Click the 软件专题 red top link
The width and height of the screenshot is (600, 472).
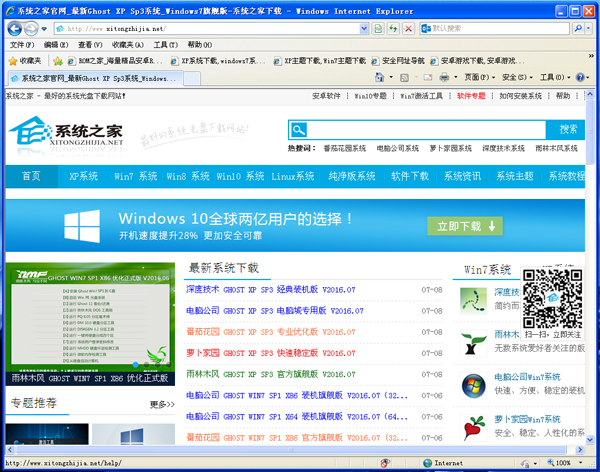click(471, 96)
